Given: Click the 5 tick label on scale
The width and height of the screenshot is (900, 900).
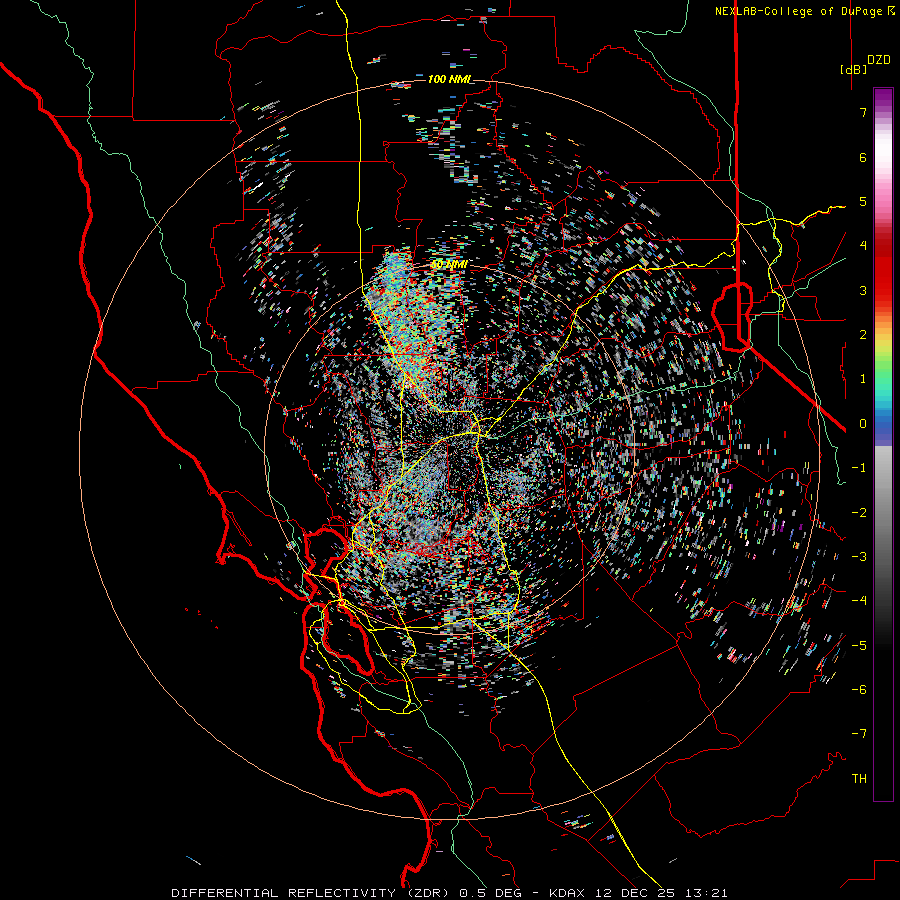Looking at the screenshot, I should (863, 201).
